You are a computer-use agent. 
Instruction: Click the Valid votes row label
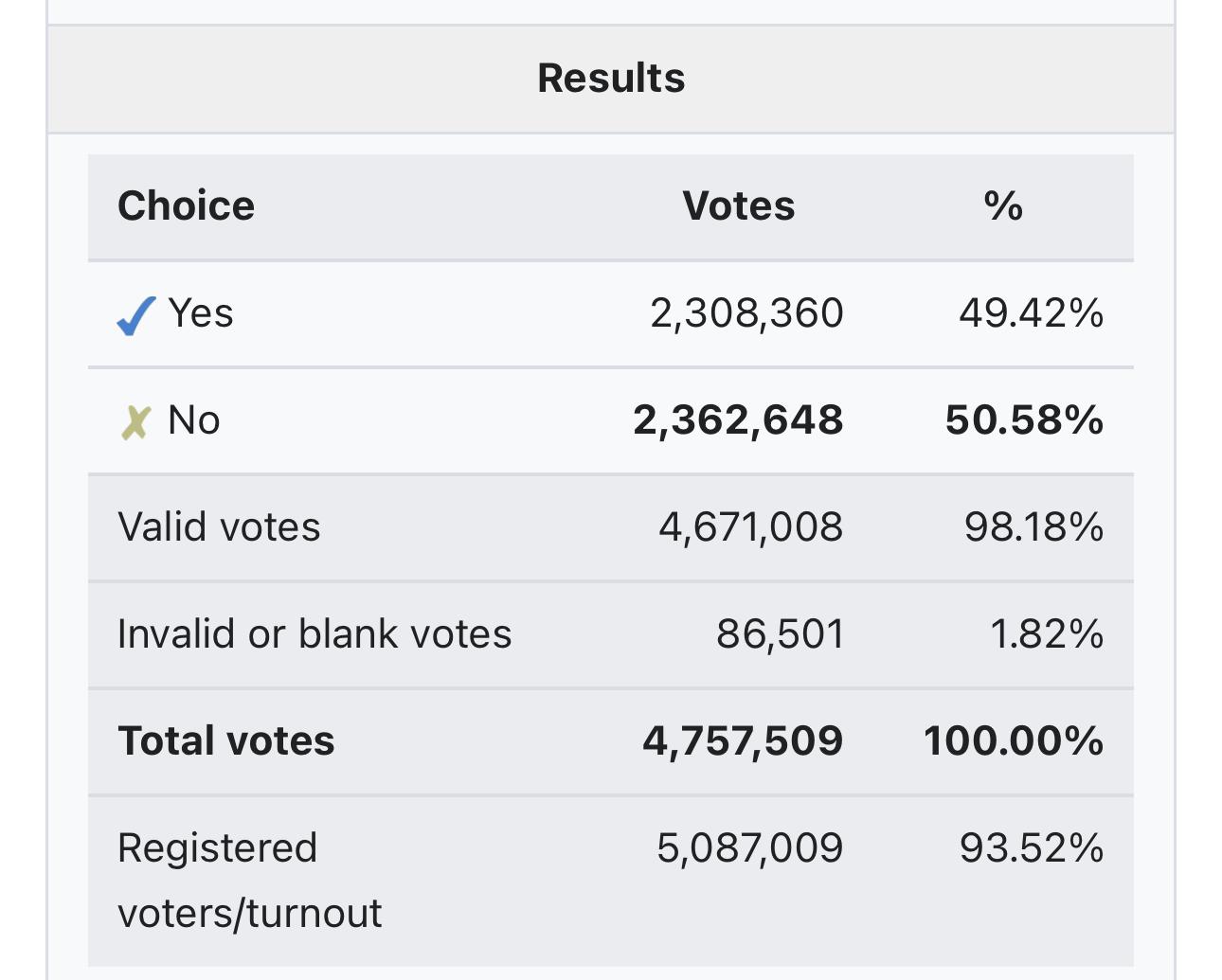point(219,527)
